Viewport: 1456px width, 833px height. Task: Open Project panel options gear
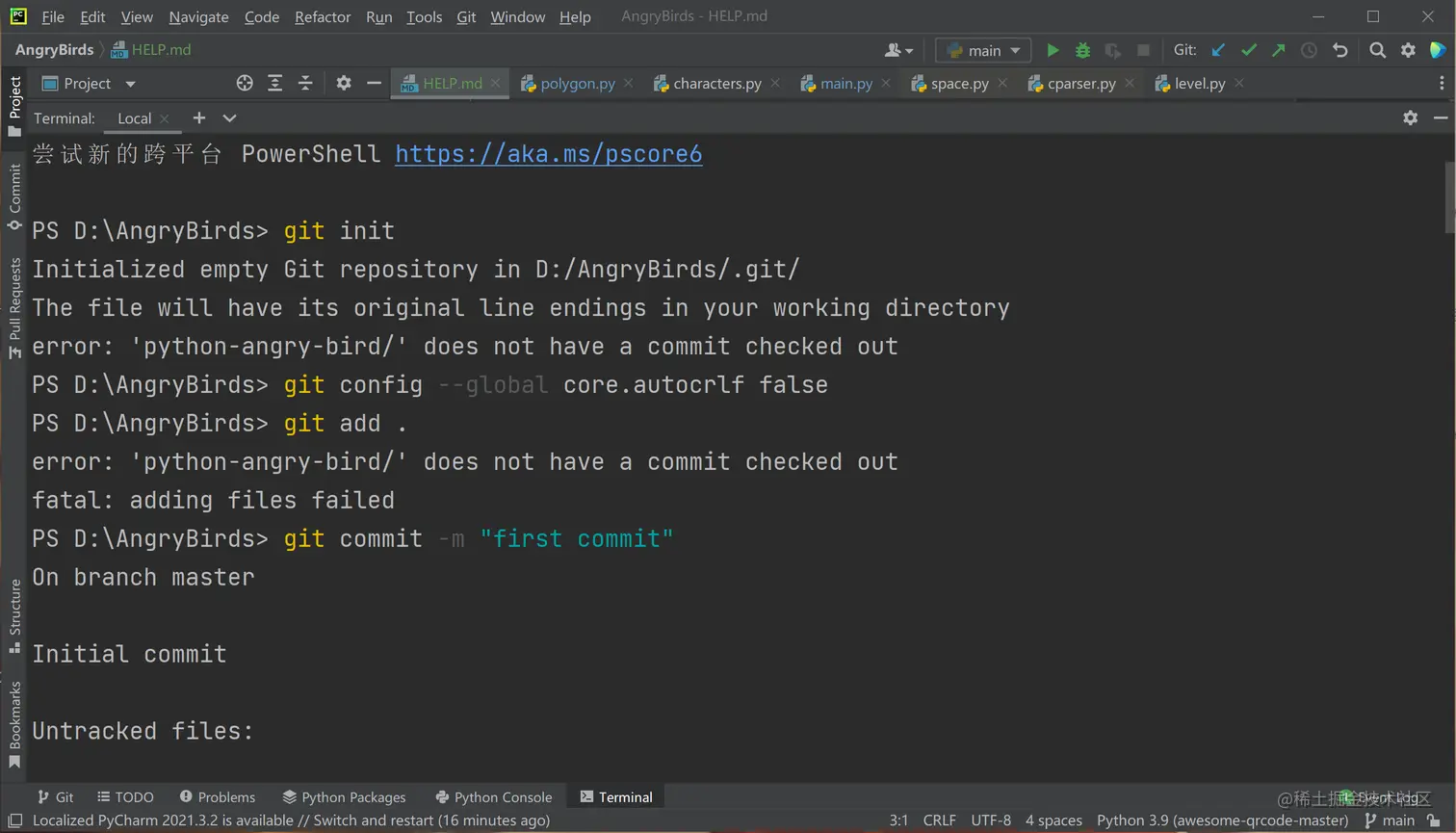344,84
